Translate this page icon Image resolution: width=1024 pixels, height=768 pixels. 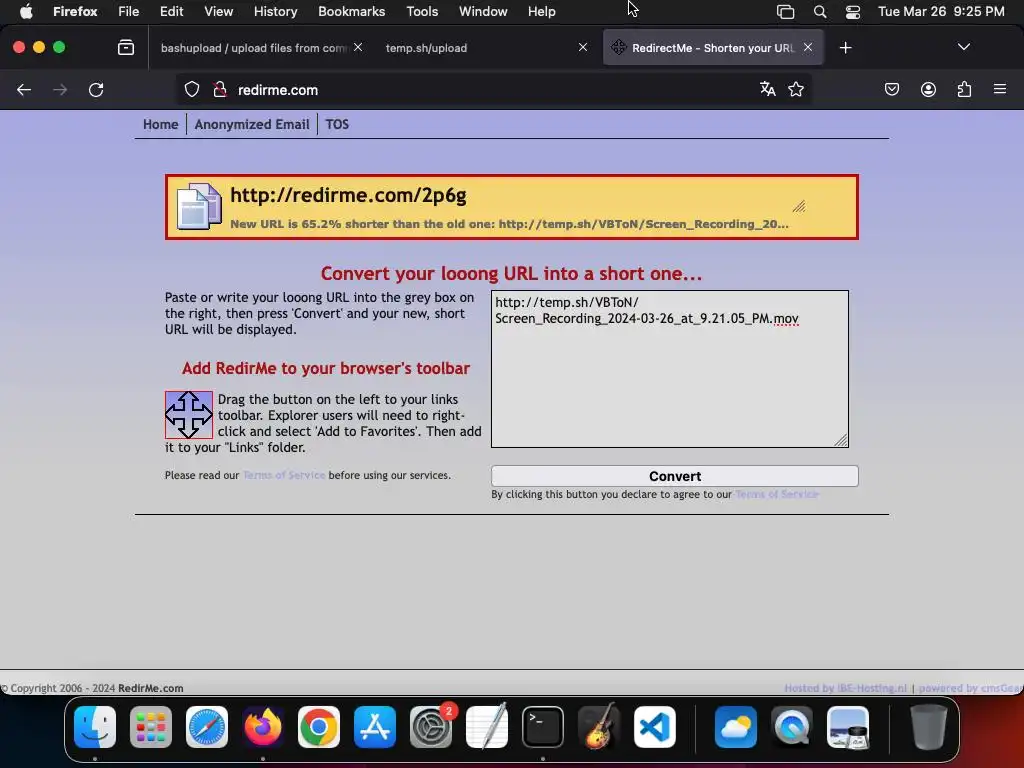tap(768, 89)
